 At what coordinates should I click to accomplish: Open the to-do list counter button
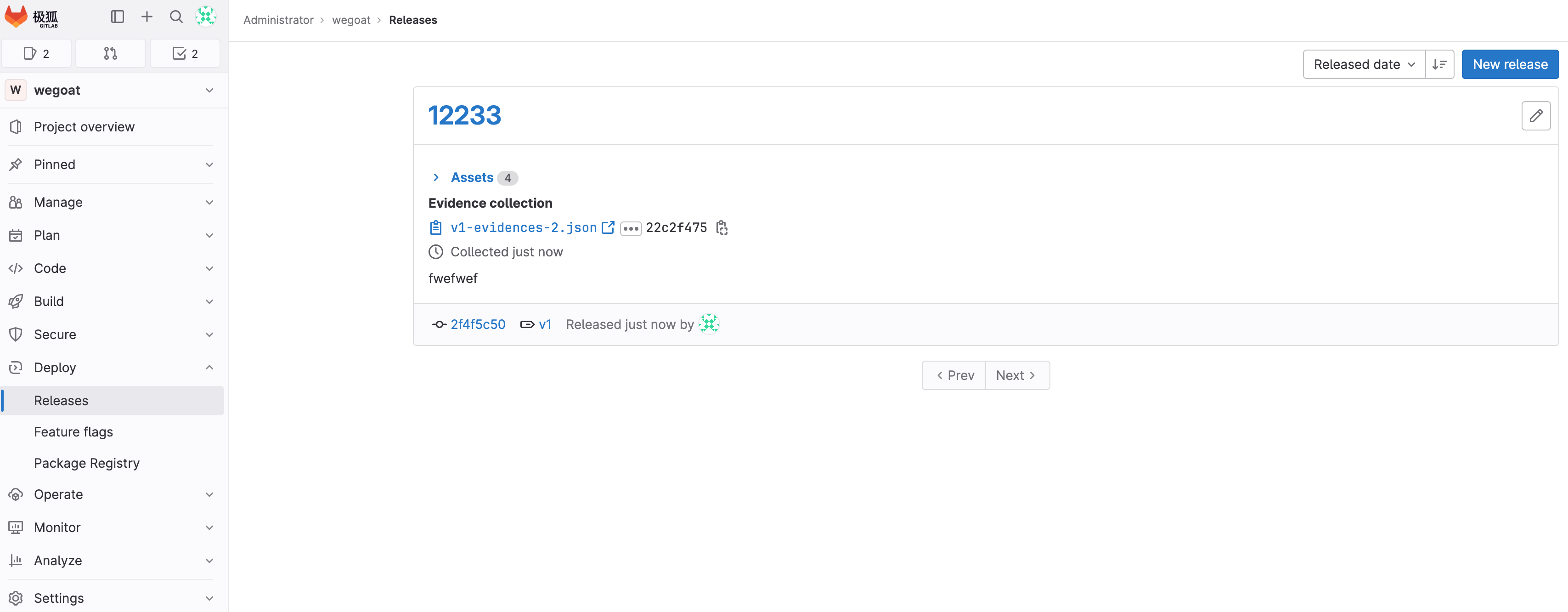pyautogui.click(x=185, y=54)
